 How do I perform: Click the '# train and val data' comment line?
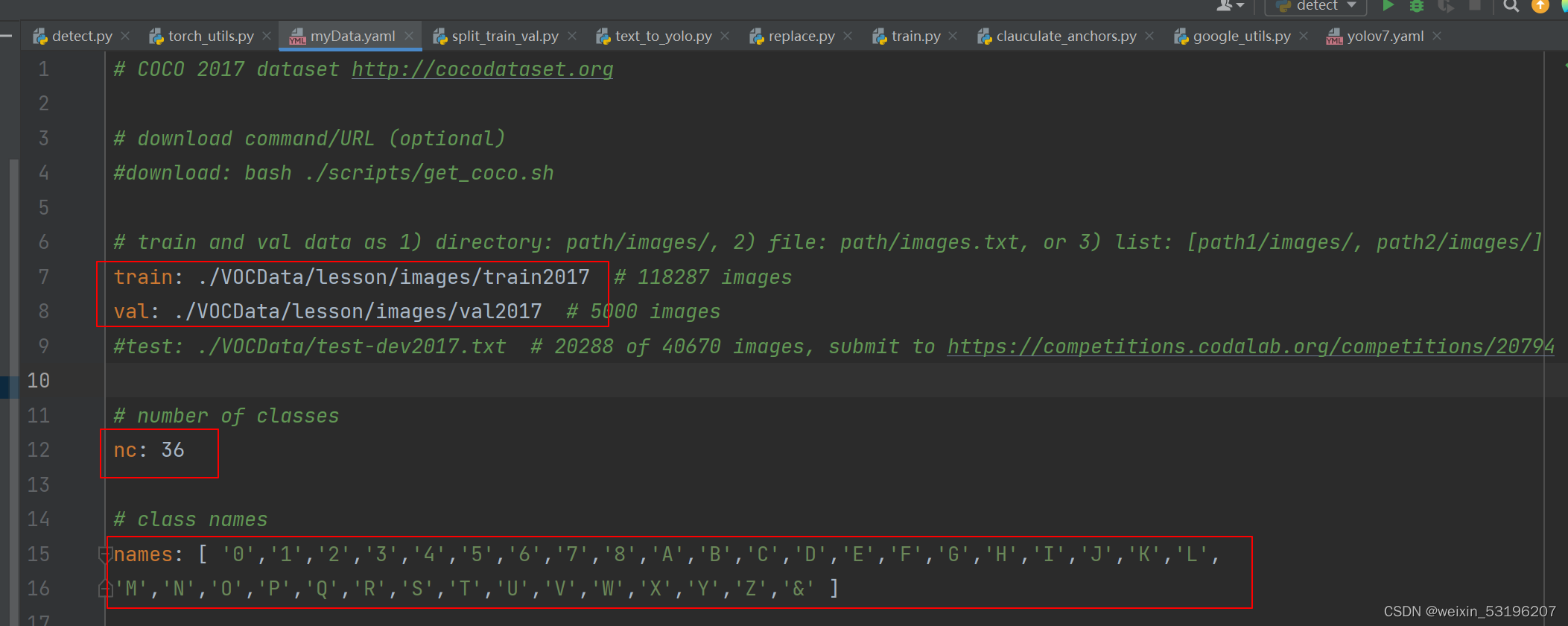828,242
